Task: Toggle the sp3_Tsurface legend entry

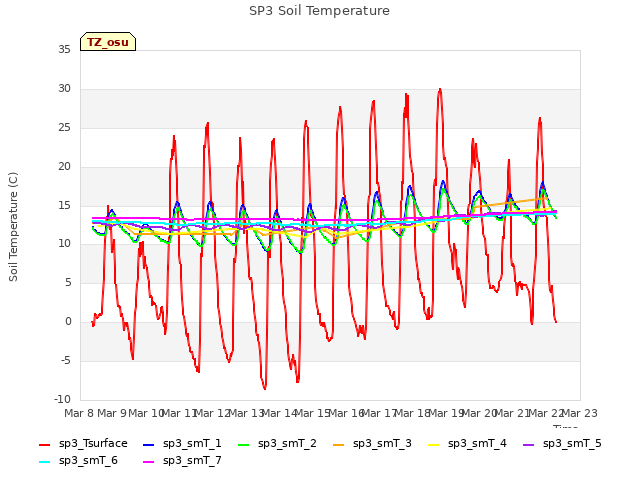Action: [83, 443]
